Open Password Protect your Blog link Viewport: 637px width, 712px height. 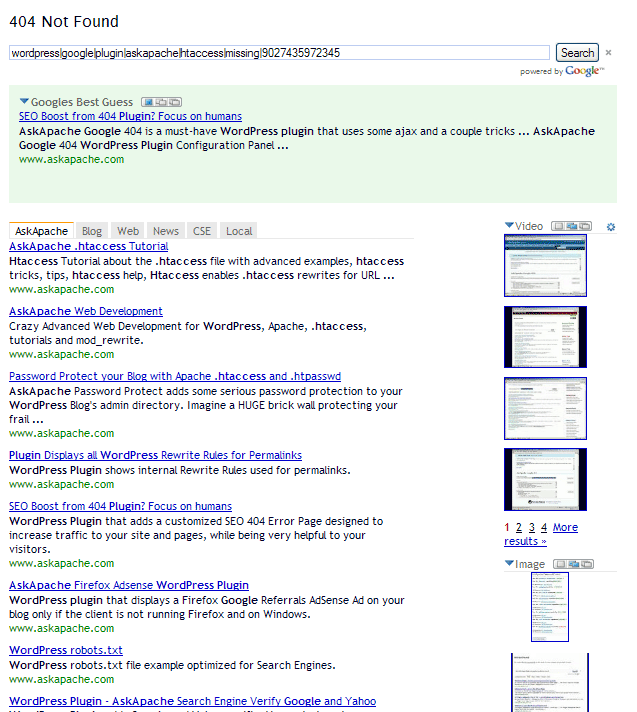175,376
